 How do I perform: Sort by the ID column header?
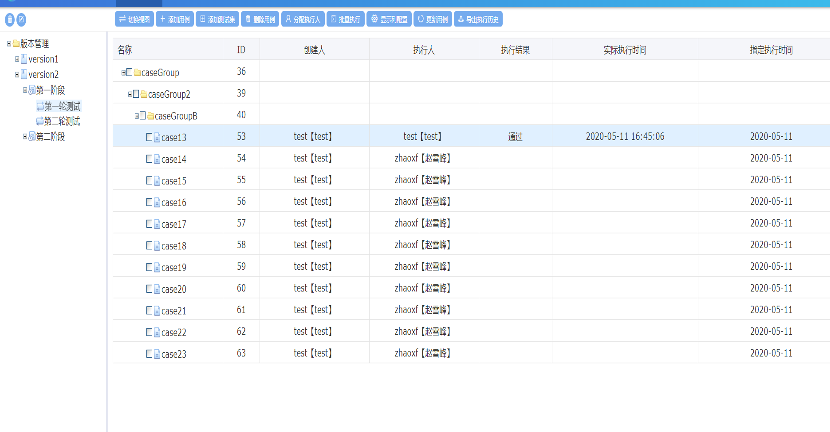click(241, 50)
